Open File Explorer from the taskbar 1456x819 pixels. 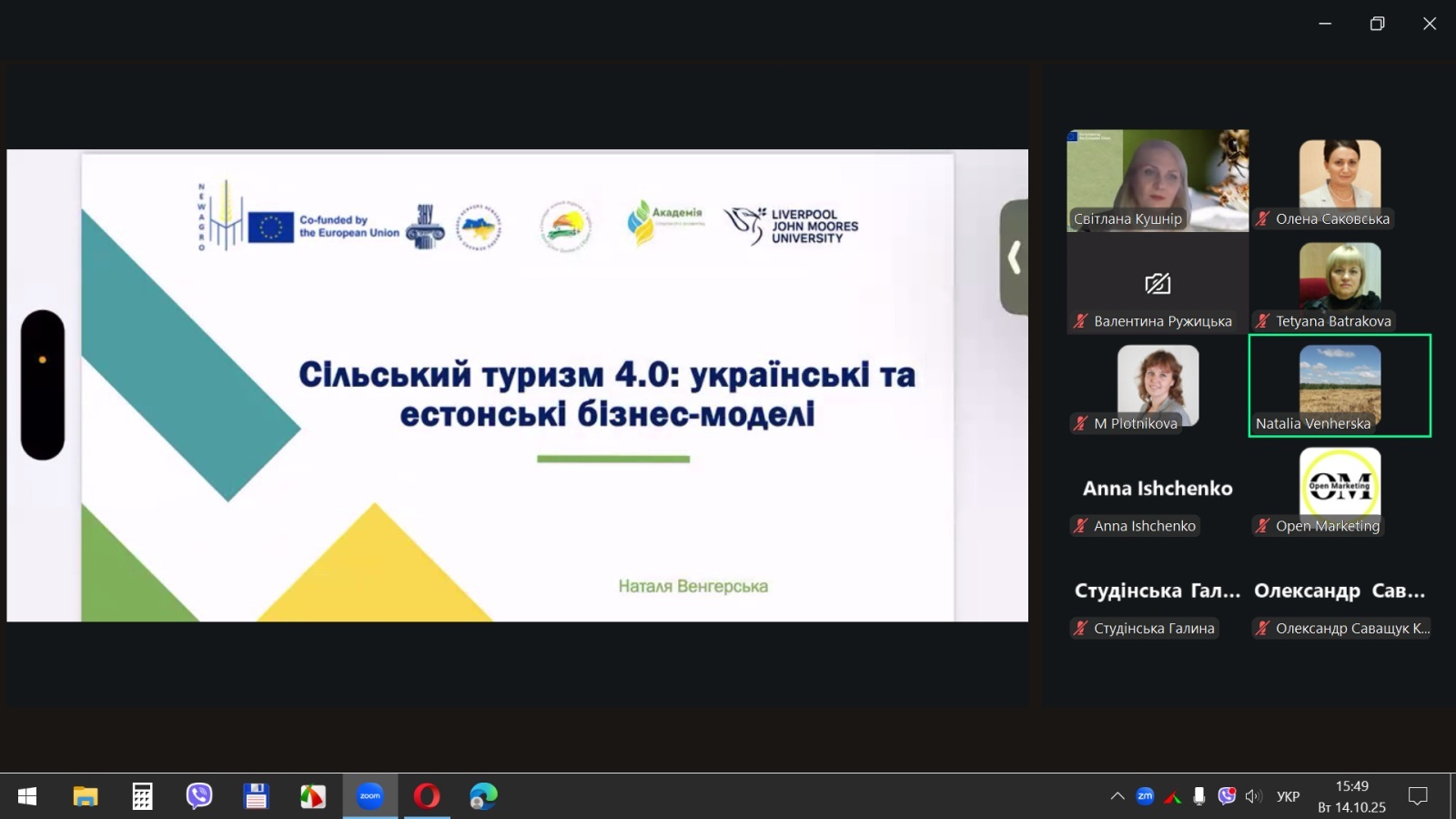coord(86,796)
